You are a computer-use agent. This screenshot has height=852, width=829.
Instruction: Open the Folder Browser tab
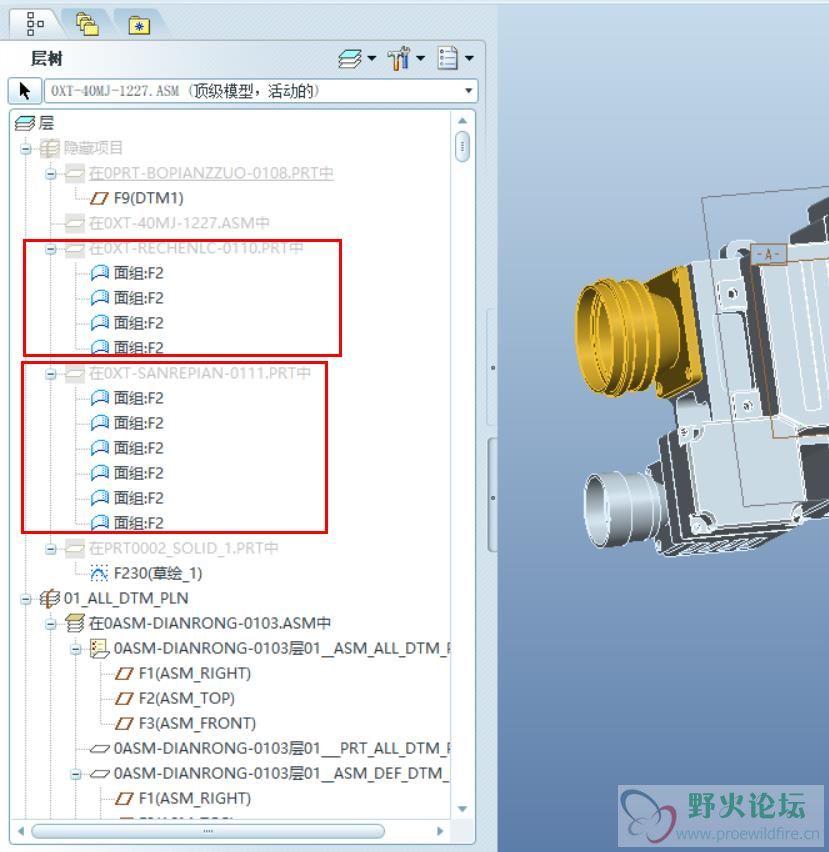87,24
